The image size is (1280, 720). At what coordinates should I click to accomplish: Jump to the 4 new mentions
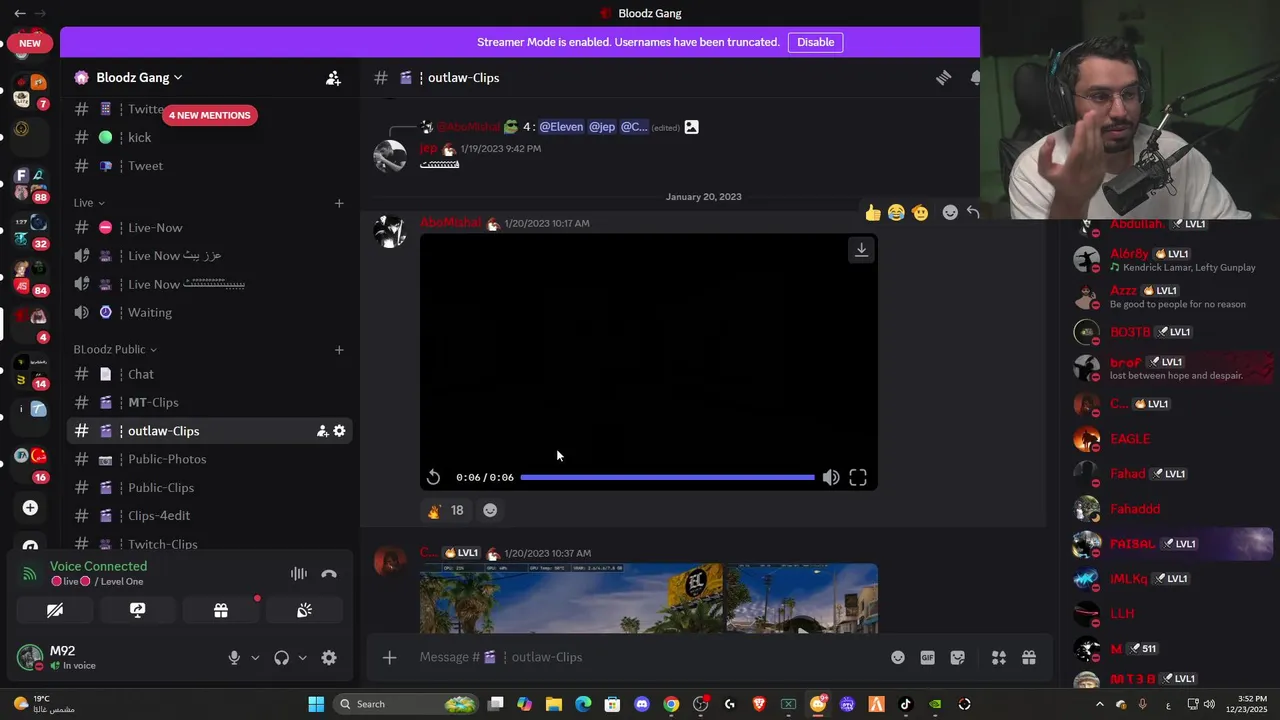[x=209, y=115]
